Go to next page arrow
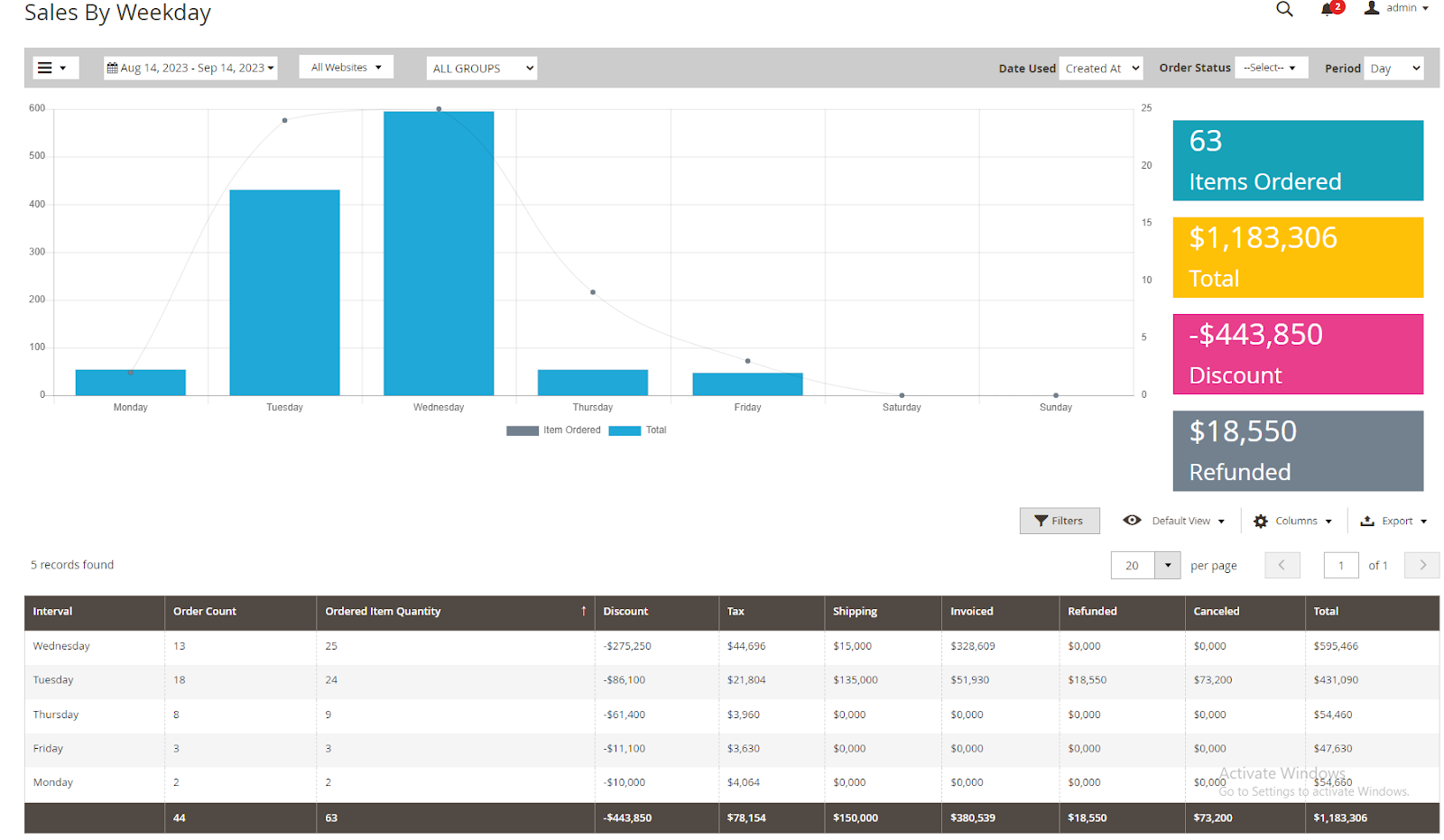The height and width of the screenshot is (840, 1444). pyautogui.click(x=1422, y=565)
